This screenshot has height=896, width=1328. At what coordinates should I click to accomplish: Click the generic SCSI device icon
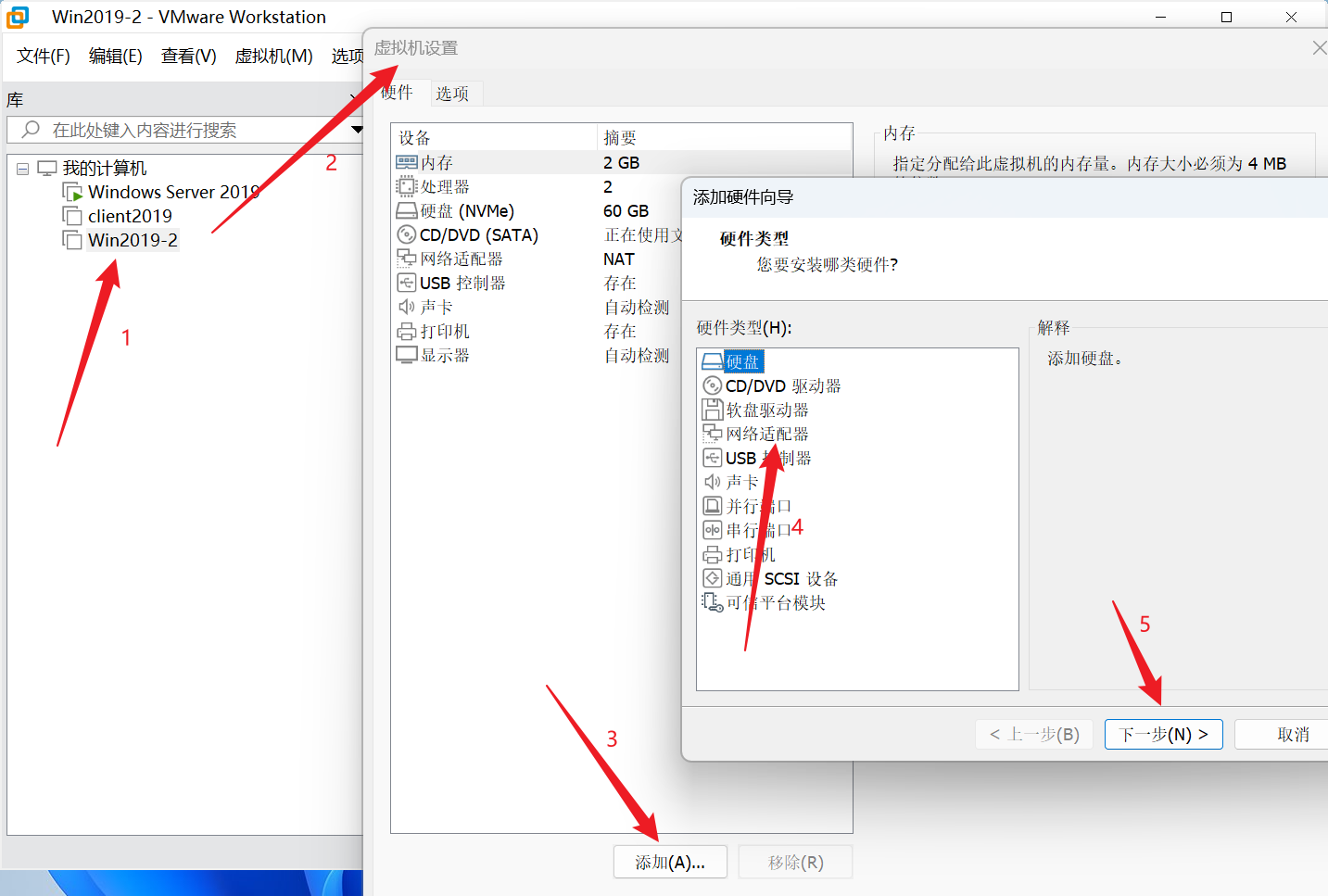(712, 578)
